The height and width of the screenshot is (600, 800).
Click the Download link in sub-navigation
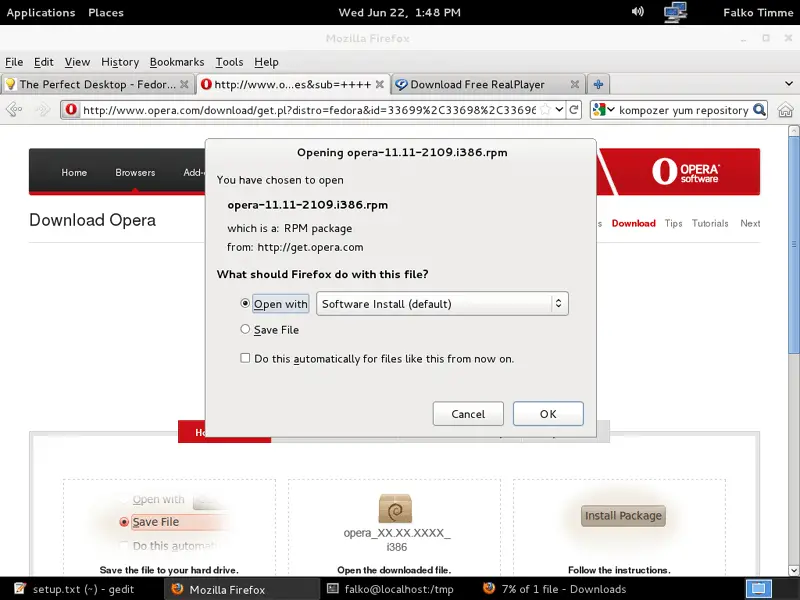634,223
